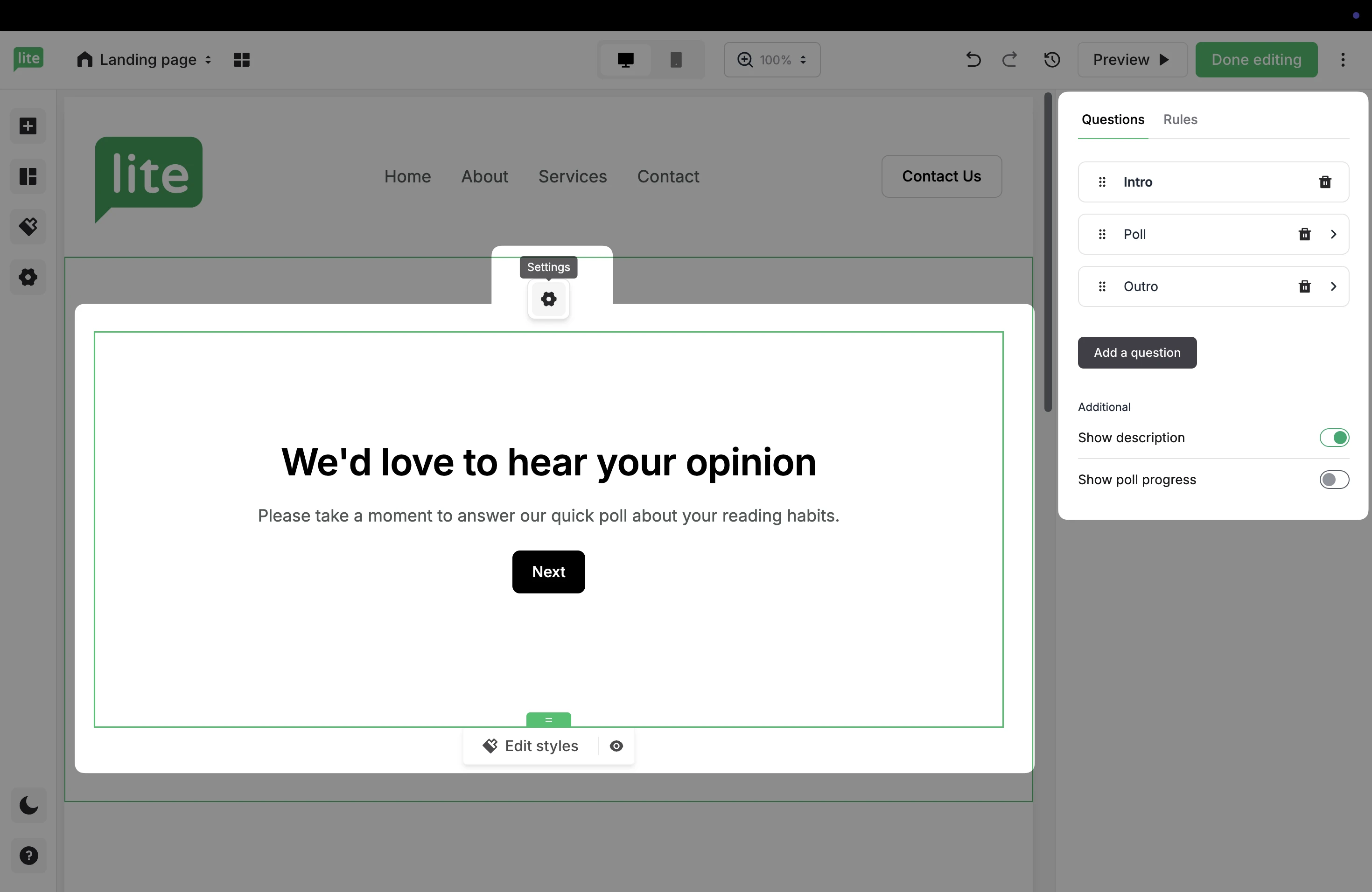Image resolution: width=1372 pixels, height=892 pixels.
Task: Switch to mobile device preview
Action: [676, 60]
